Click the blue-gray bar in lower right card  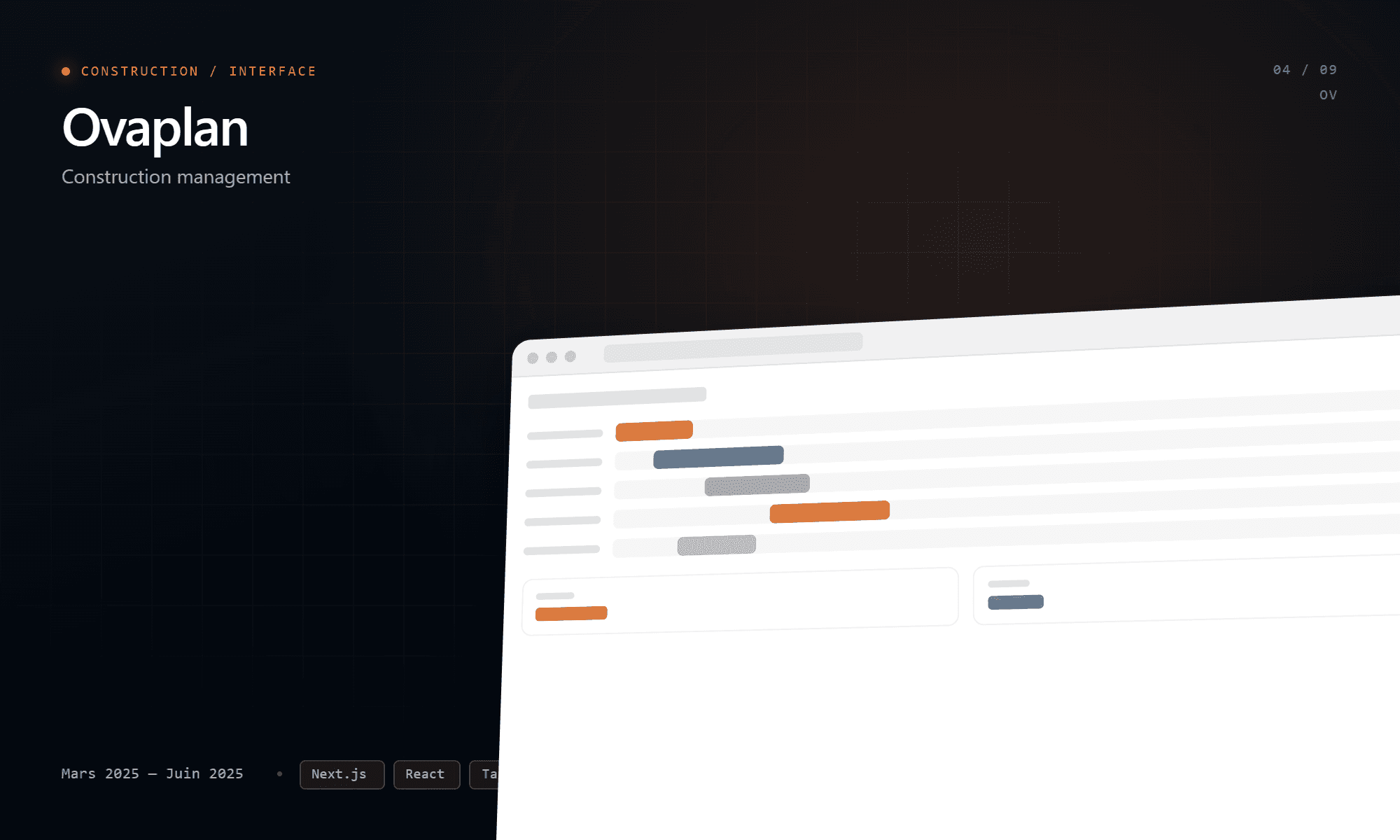pos(1016,602)
